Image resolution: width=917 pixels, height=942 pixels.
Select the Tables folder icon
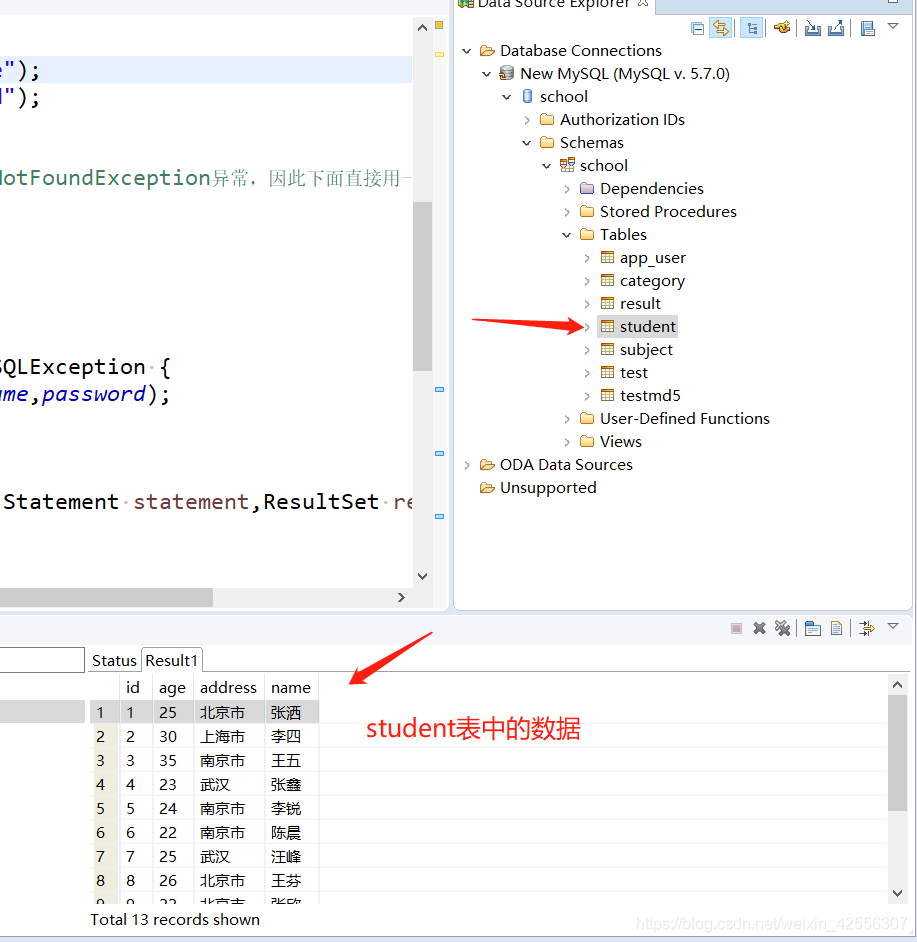[587, 234]
